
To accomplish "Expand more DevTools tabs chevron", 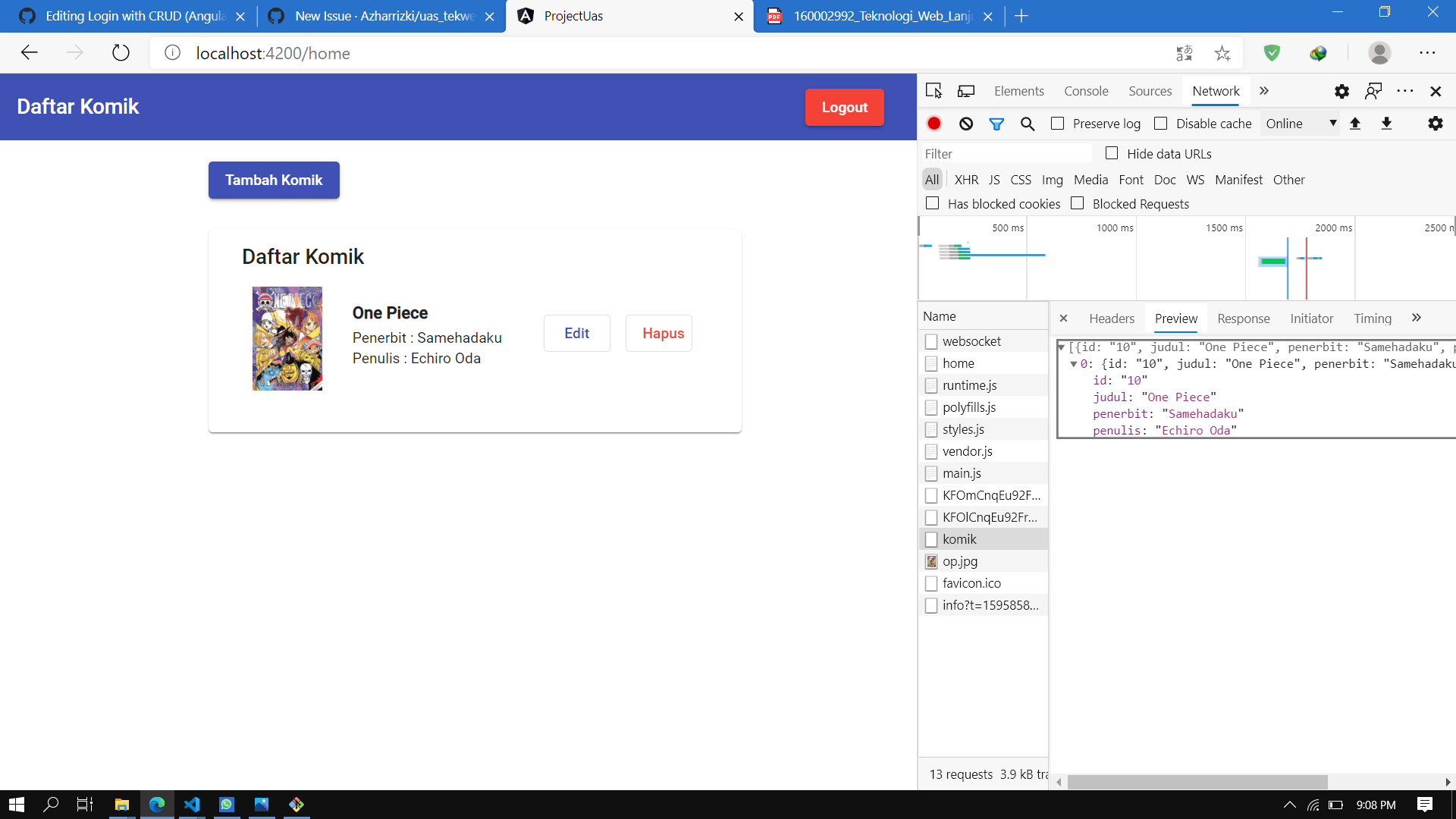I will [x=1264, y=91].
